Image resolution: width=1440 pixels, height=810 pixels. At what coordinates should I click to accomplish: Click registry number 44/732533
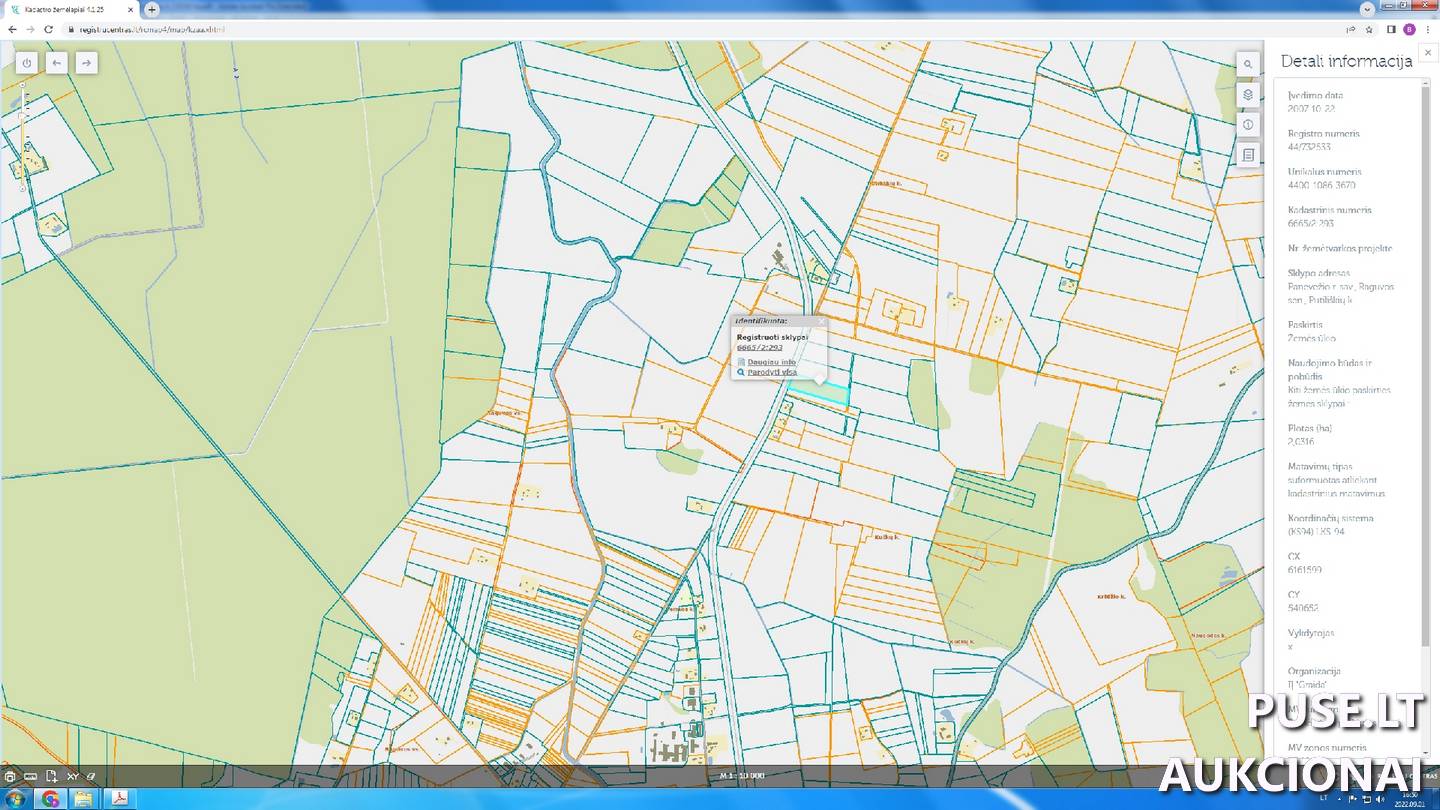(x=1309, y=147)
